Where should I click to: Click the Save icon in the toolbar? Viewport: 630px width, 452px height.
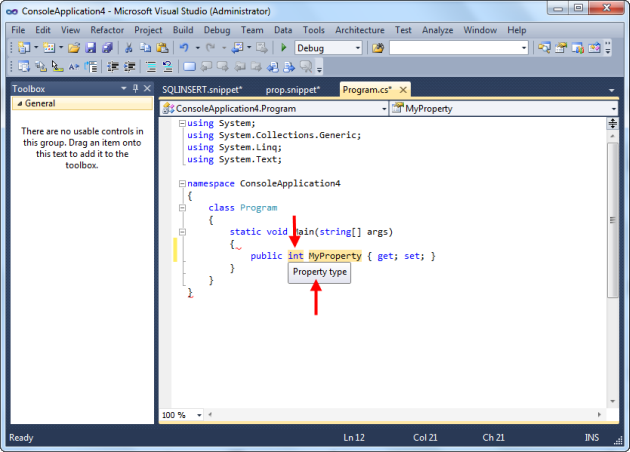tap(91, 48)
